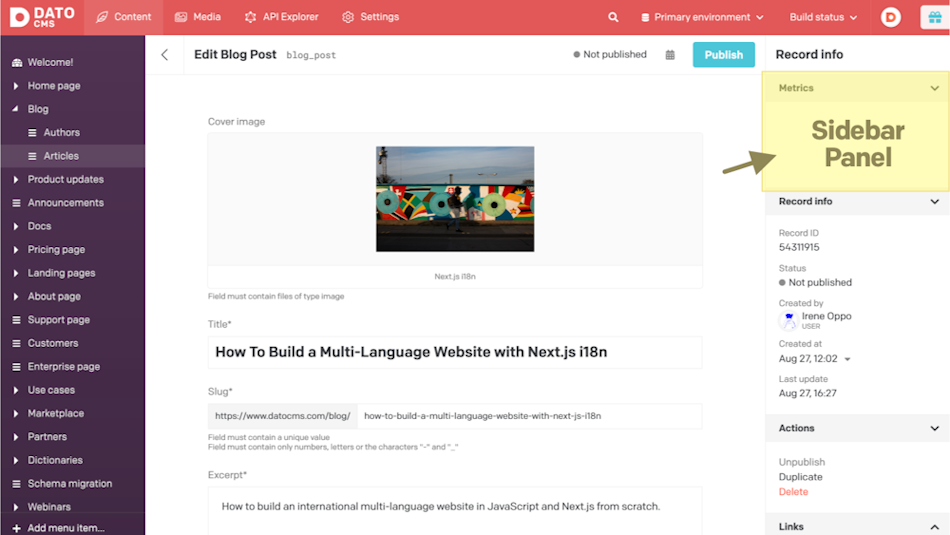Open the Settings tab
The image size is (950, 535).
coord(371,17)
